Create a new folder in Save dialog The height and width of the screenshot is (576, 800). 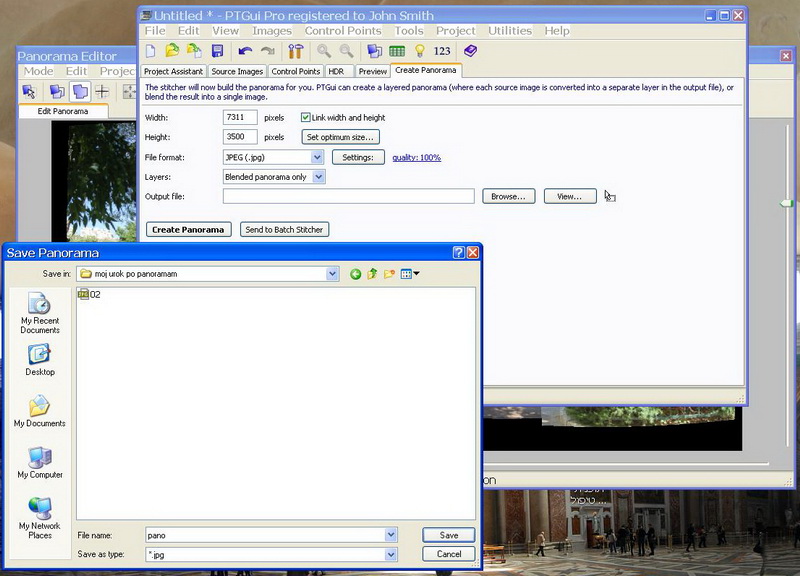pyautogui.click(x=389, y=274)
